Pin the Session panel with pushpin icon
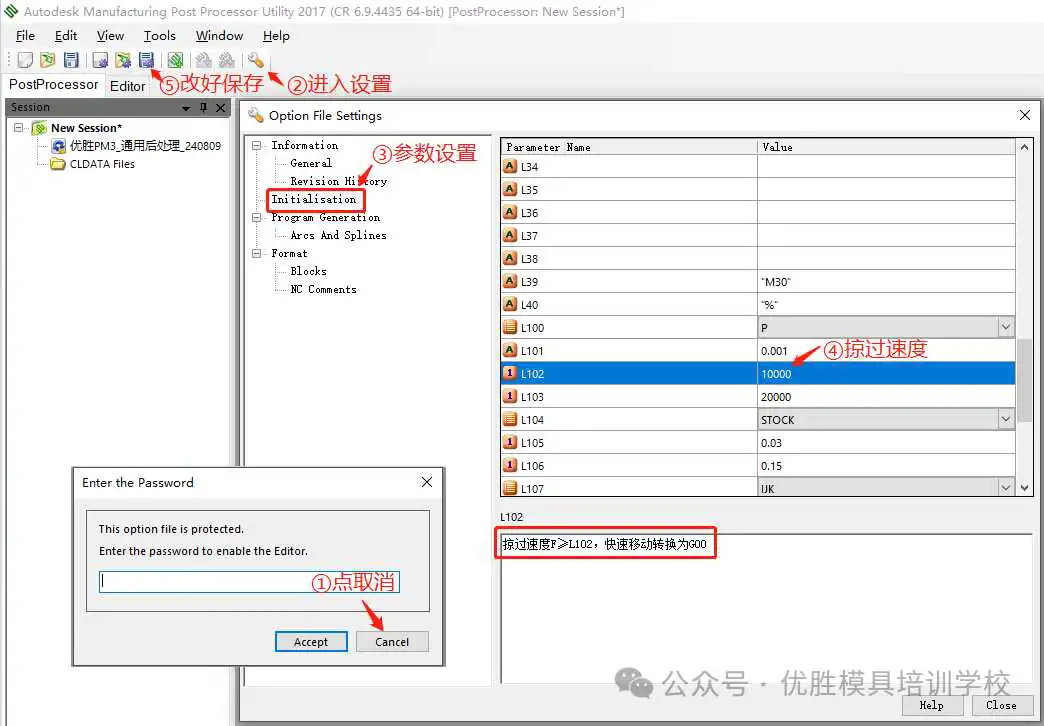Viewport: 1044px width, 726px height. [x=204, y=107]
